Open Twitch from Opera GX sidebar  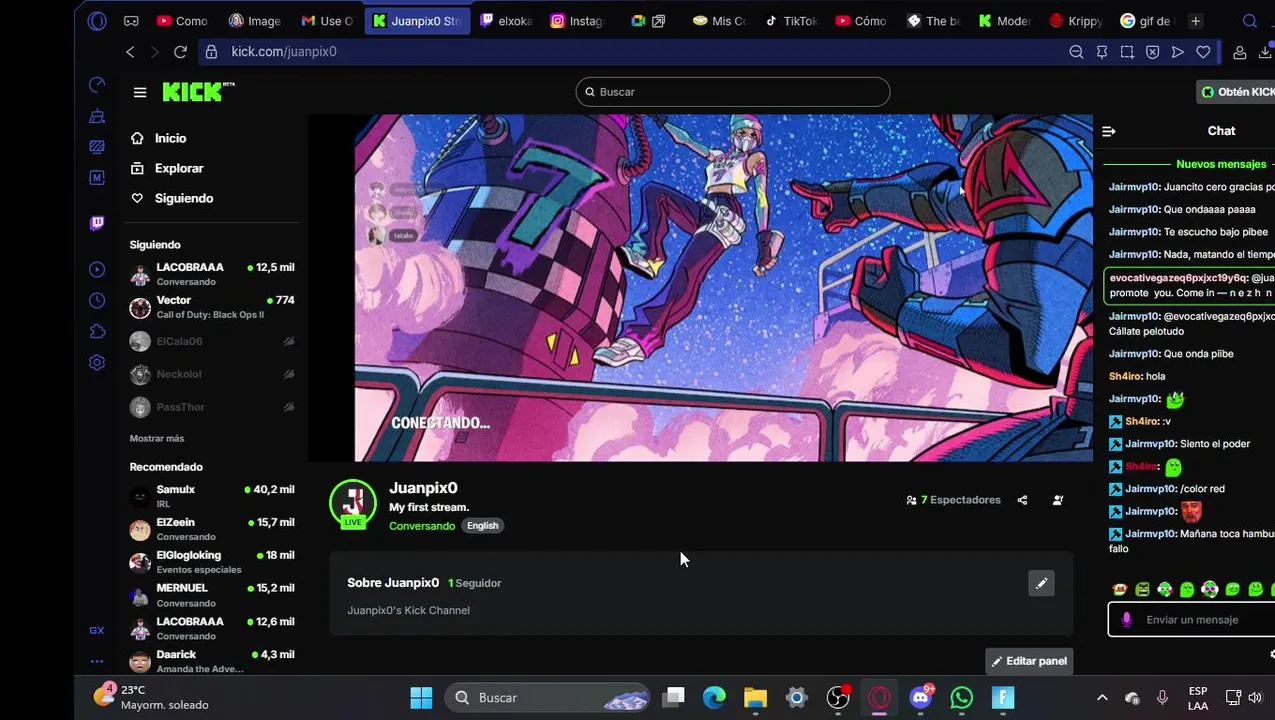97,223
